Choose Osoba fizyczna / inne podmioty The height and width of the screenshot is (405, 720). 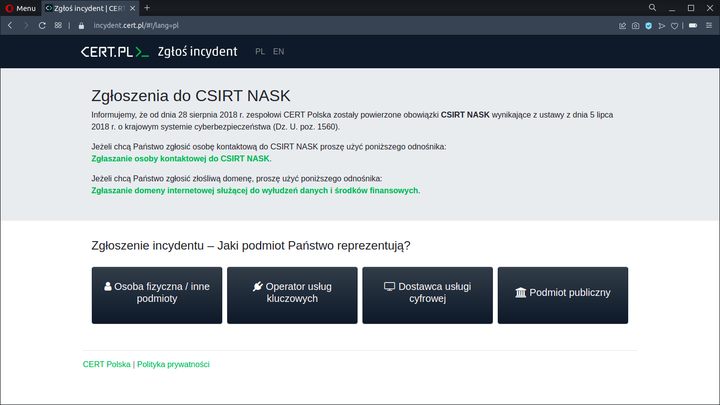point(157,295)
